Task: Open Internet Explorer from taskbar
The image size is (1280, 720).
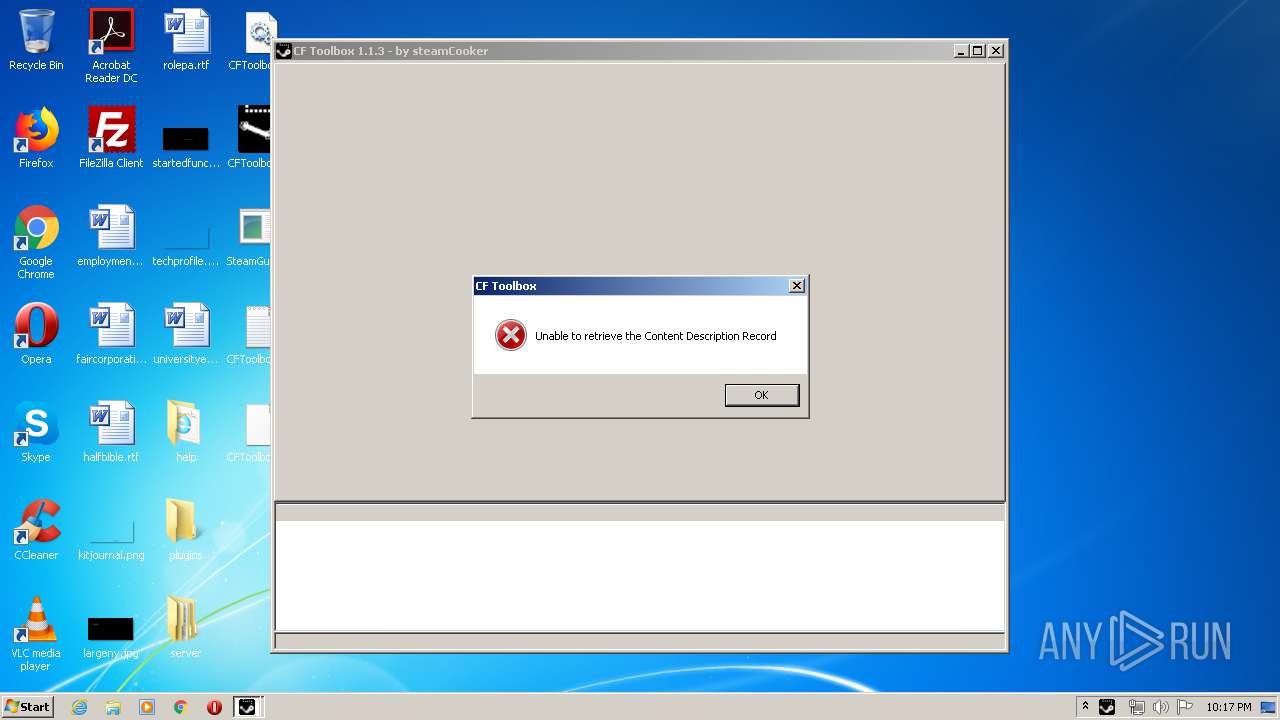Action: pyautogui.click(x=79, y=707)
